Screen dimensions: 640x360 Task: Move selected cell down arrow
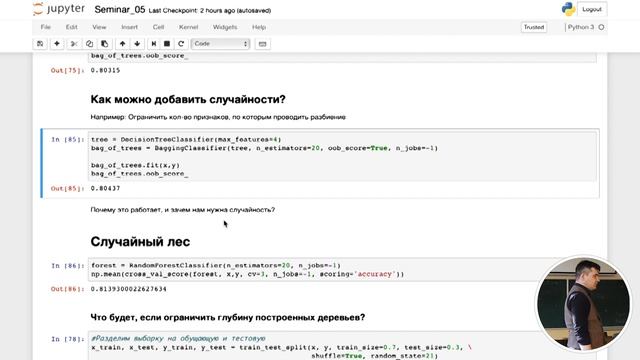point(137,44)
